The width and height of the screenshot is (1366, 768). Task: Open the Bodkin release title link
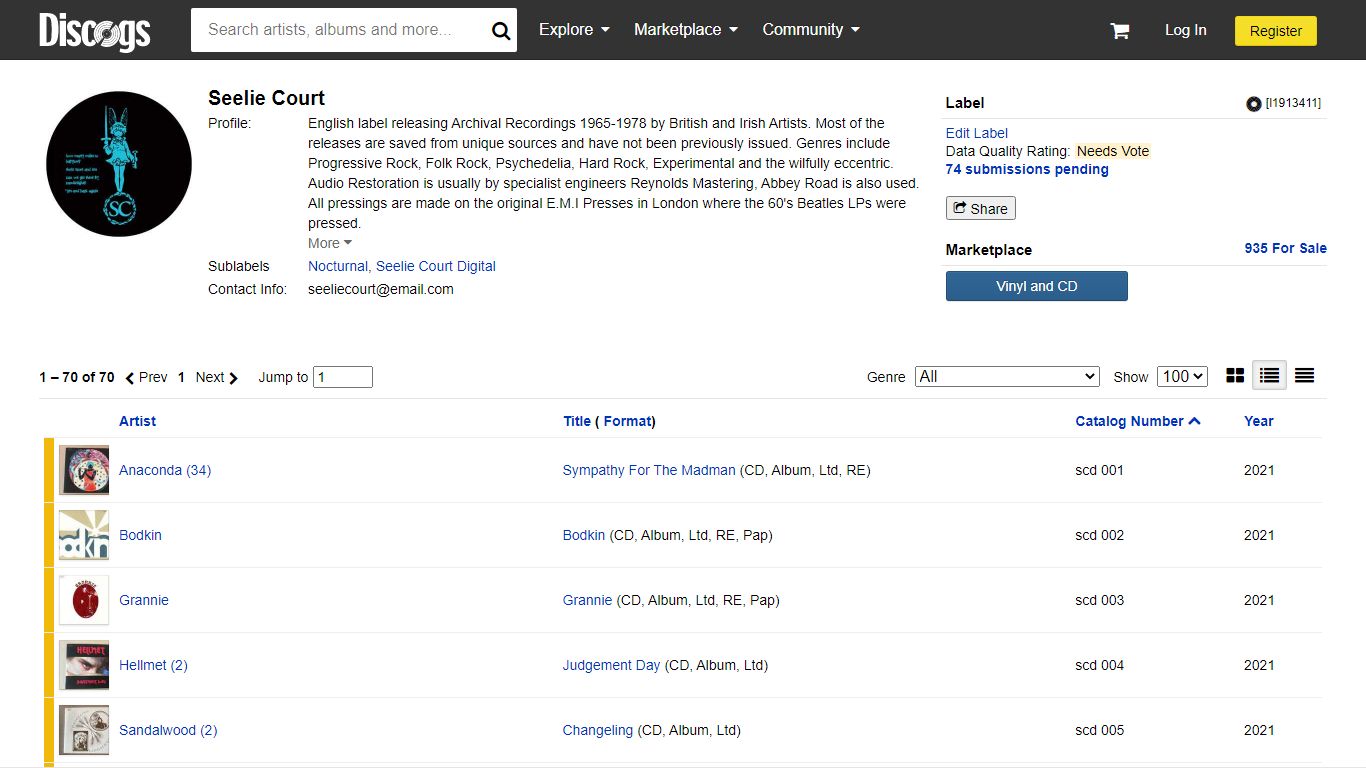point(584,535)
